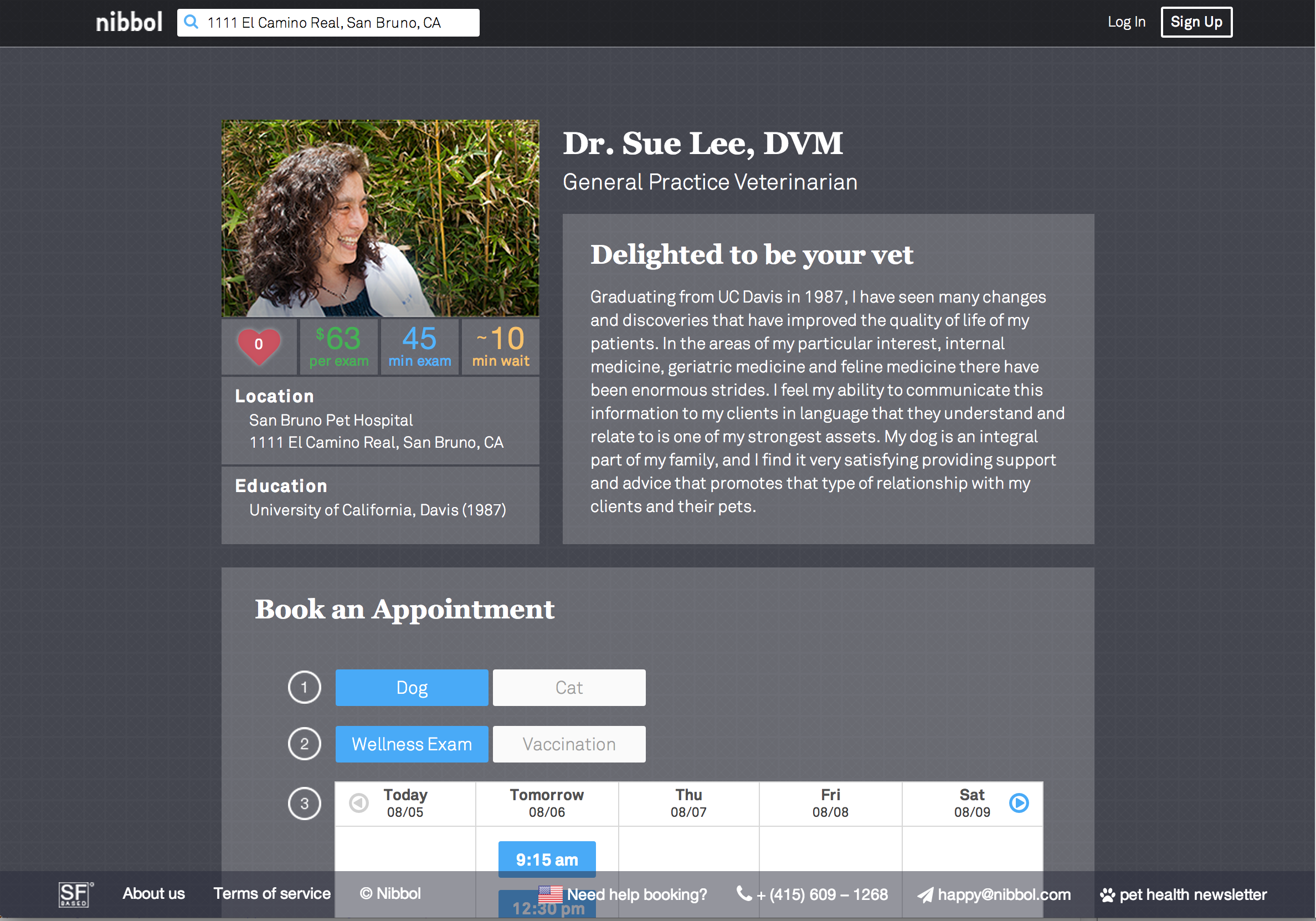
Task: Click Dr. Sue Lee's profile photo
Action: (380, 218)
